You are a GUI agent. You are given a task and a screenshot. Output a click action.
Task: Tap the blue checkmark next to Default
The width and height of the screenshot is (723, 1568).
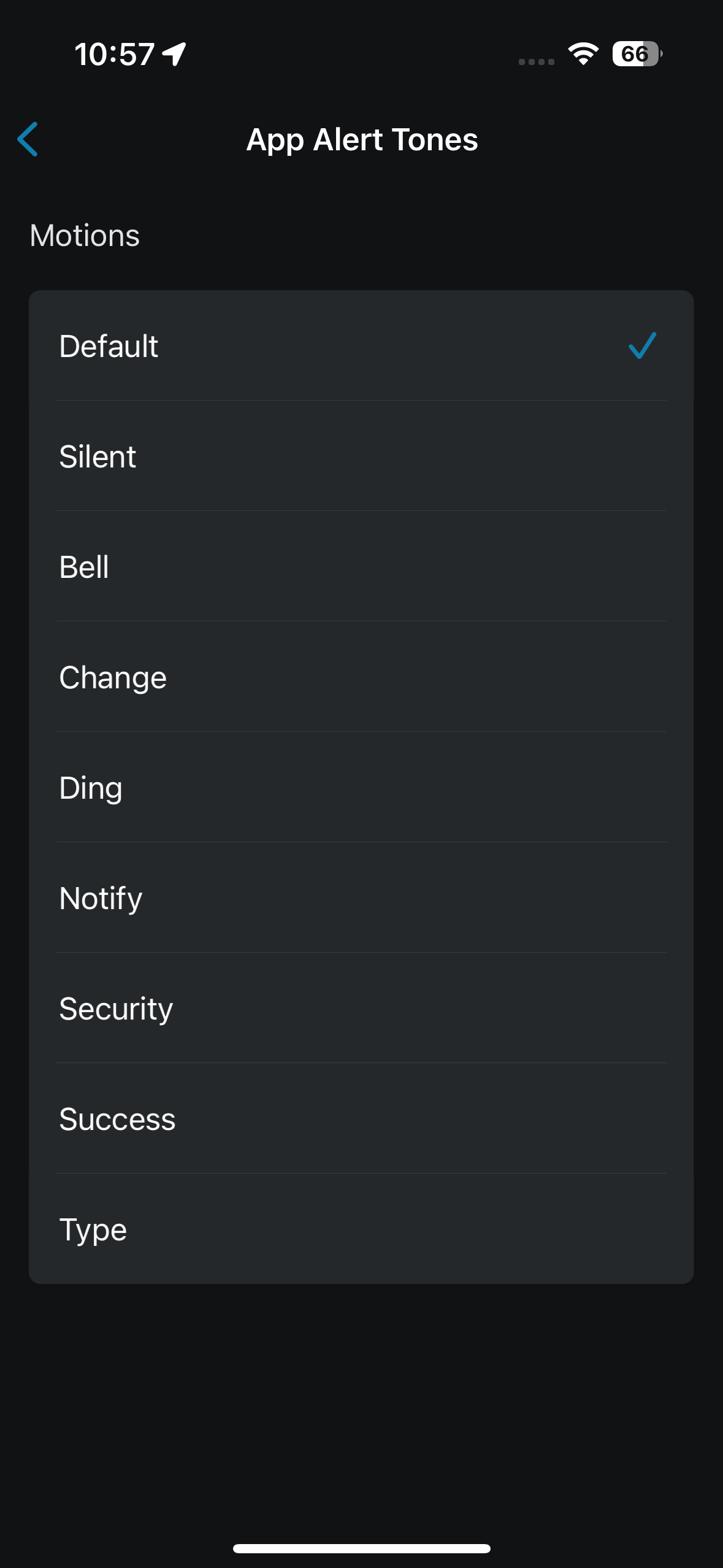click(642, 345)
